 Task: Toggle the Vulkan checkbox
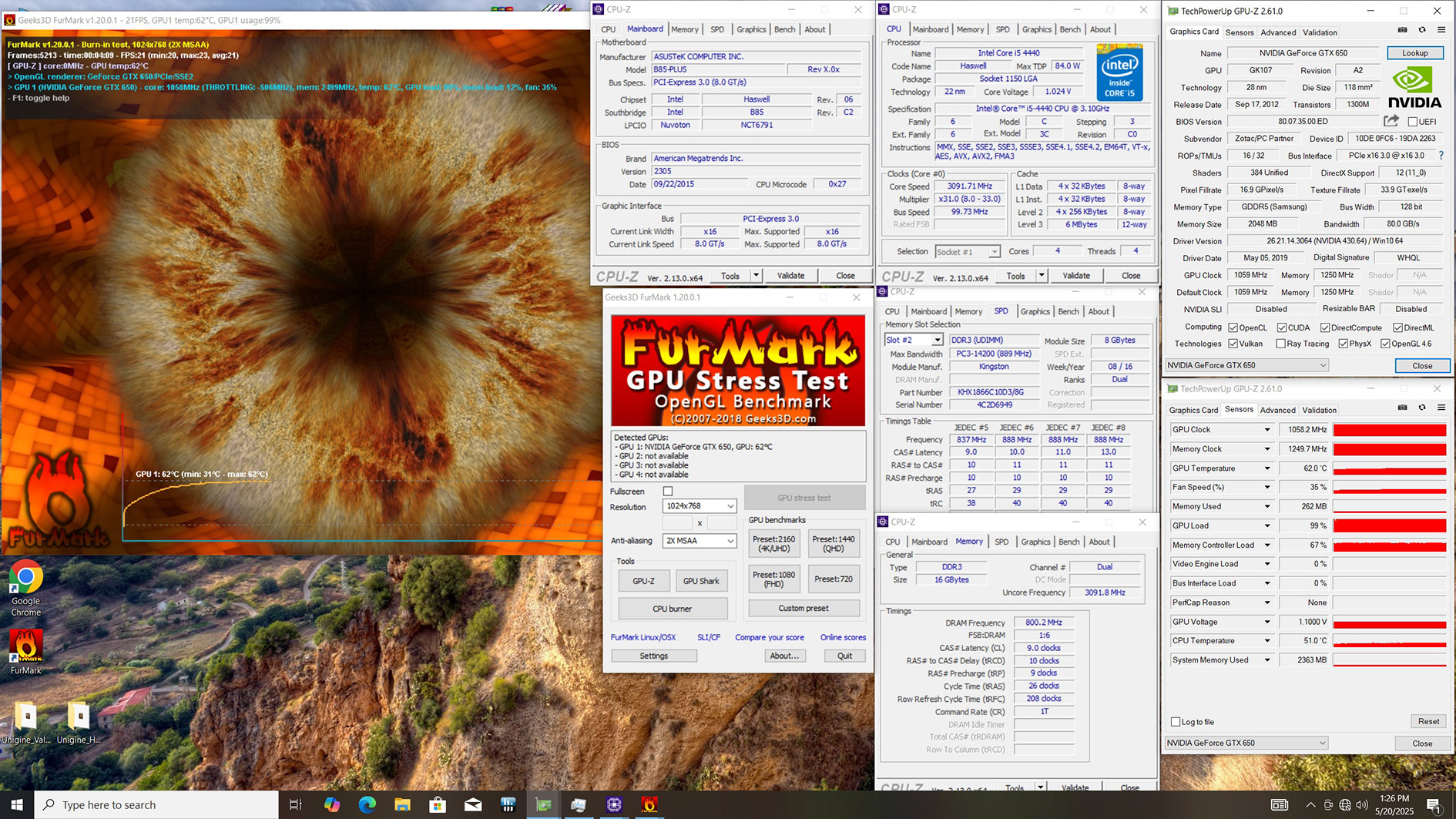click(1233, 344)
